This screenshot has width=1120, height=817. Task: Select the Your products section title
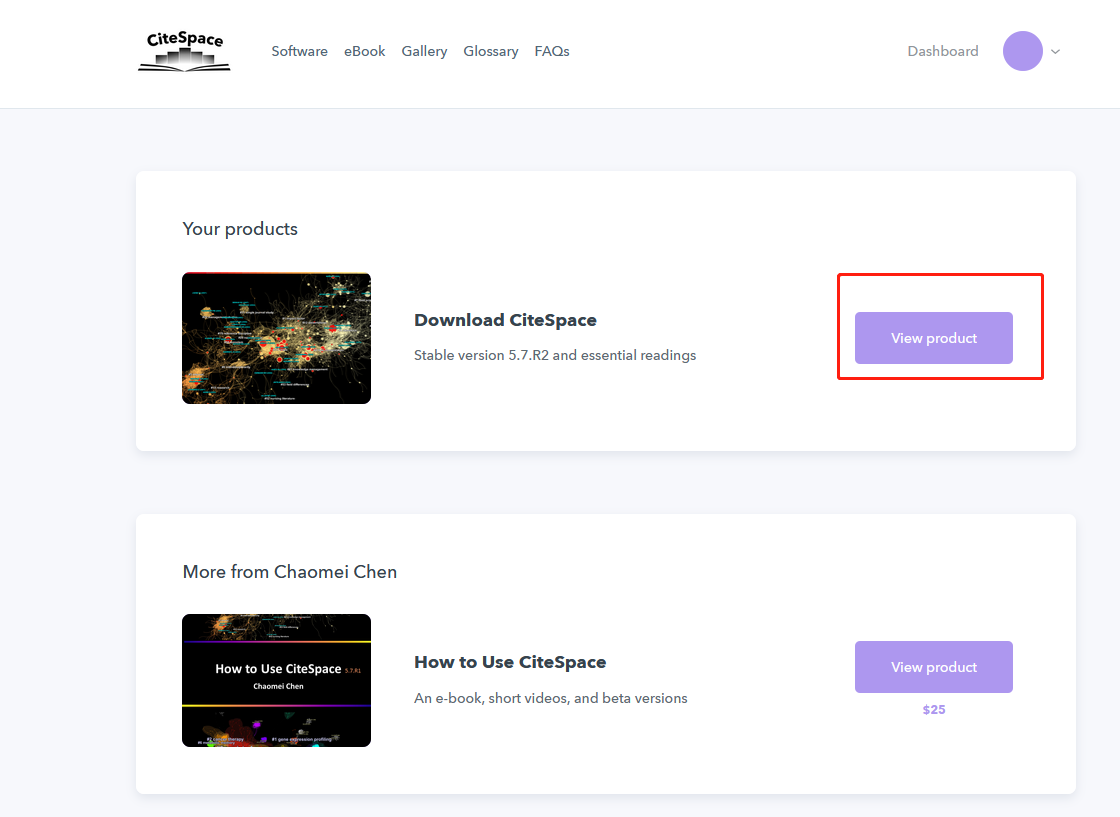coord(240,229)
